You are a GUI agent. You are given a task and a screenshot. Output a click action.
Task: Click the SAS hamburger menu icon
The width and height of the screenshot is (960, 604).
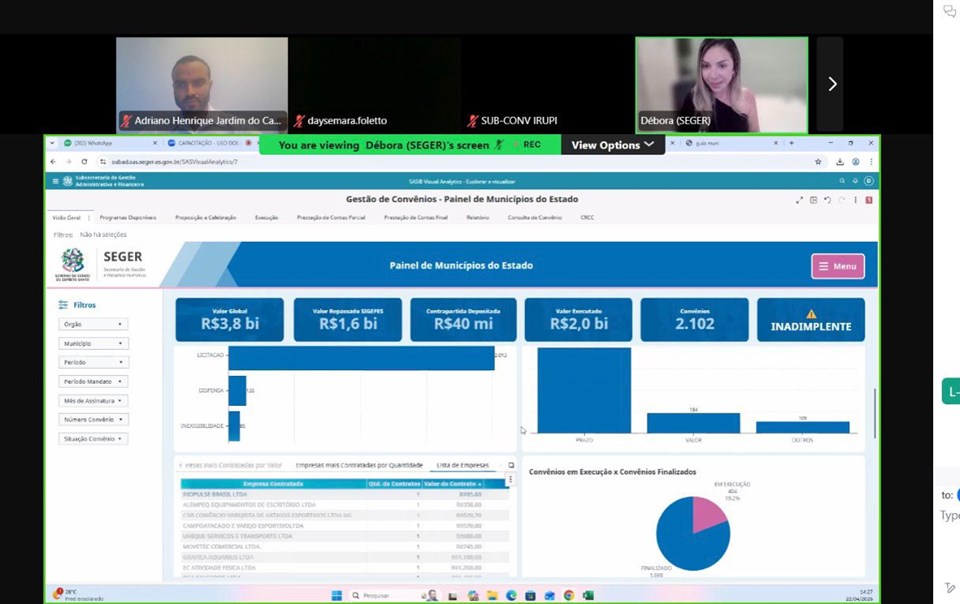coord(54,181)
